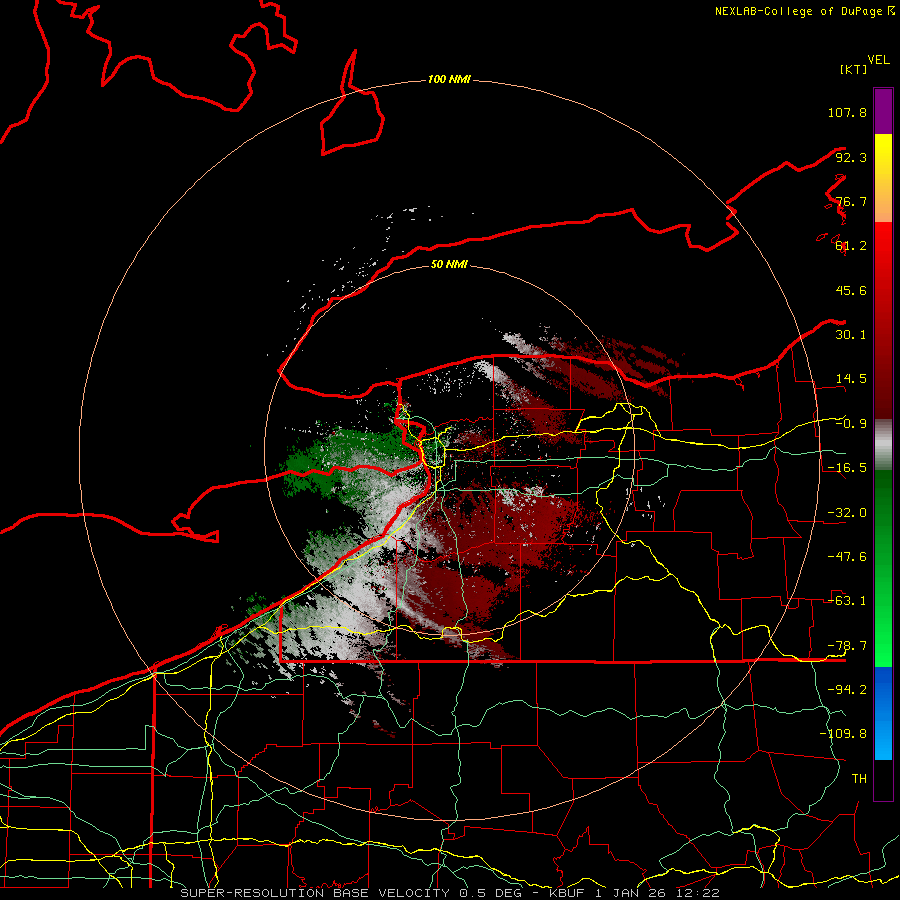This screenshot has width=900, height=900.
Task: Click the 50 NMI range ring label
Action: click(x=449, y=265)
